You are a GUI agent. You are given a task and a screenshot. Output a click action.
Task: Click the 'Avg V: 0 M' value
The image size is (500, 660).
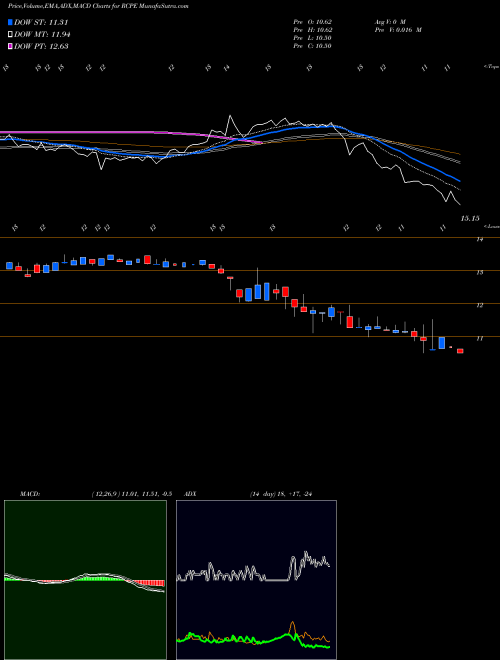(x=389, y=21)
